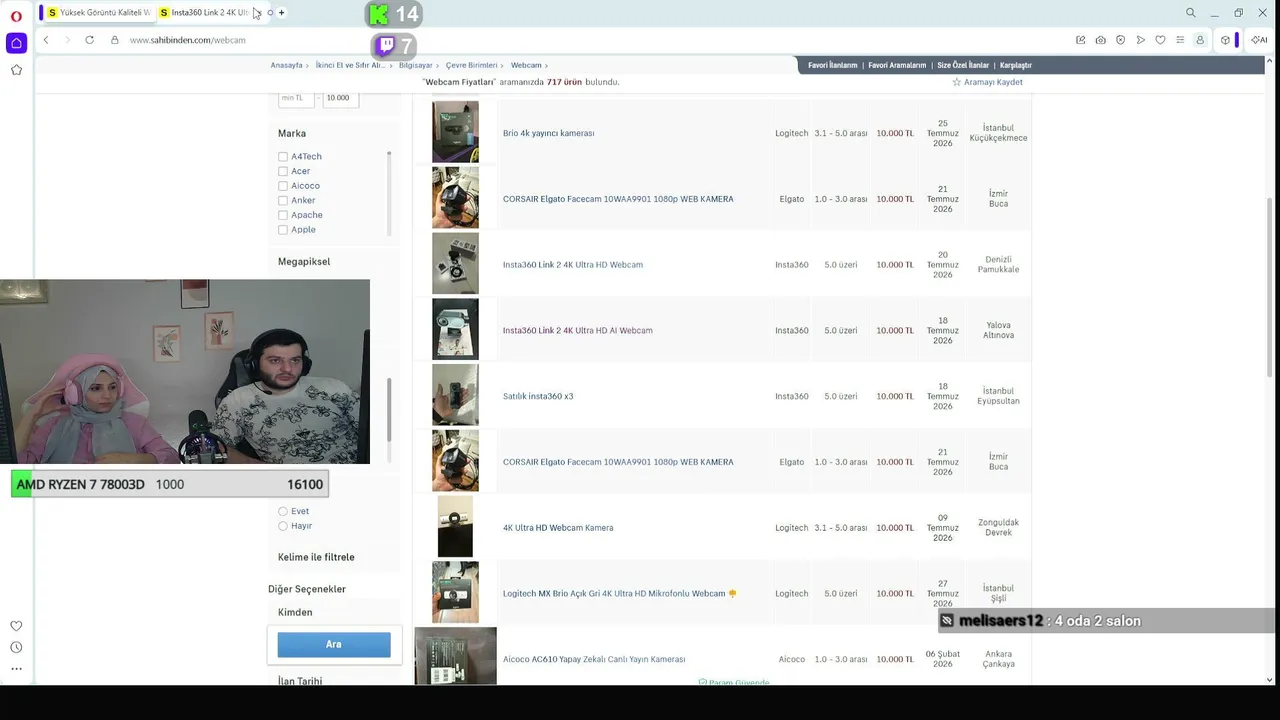Open Favori Aramalarım menu item
The image size is (1280, 720).
click(x=897, y=65)
